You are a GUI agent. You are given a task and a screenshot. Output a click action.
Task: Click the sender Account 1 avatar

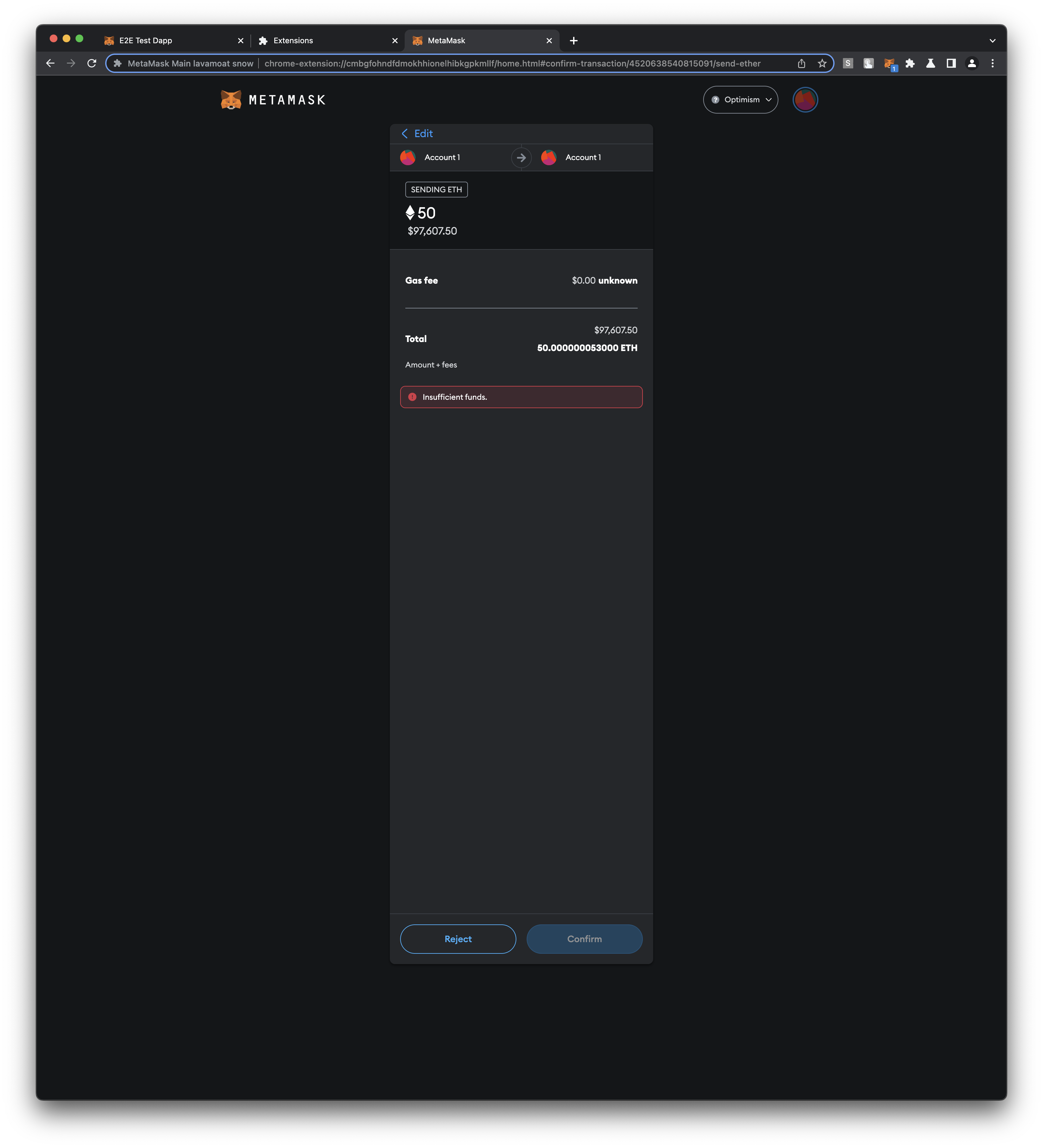coord(408,157)
